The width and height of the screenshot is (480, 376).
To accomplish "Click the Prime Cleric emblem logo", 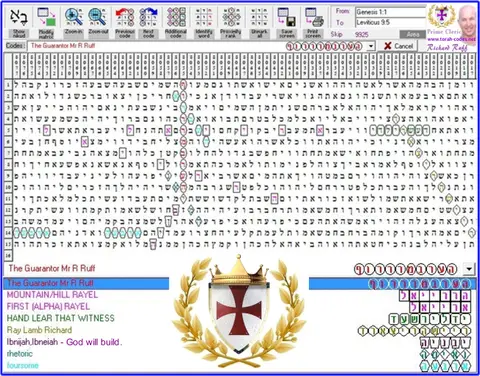I will pos(441,16).
